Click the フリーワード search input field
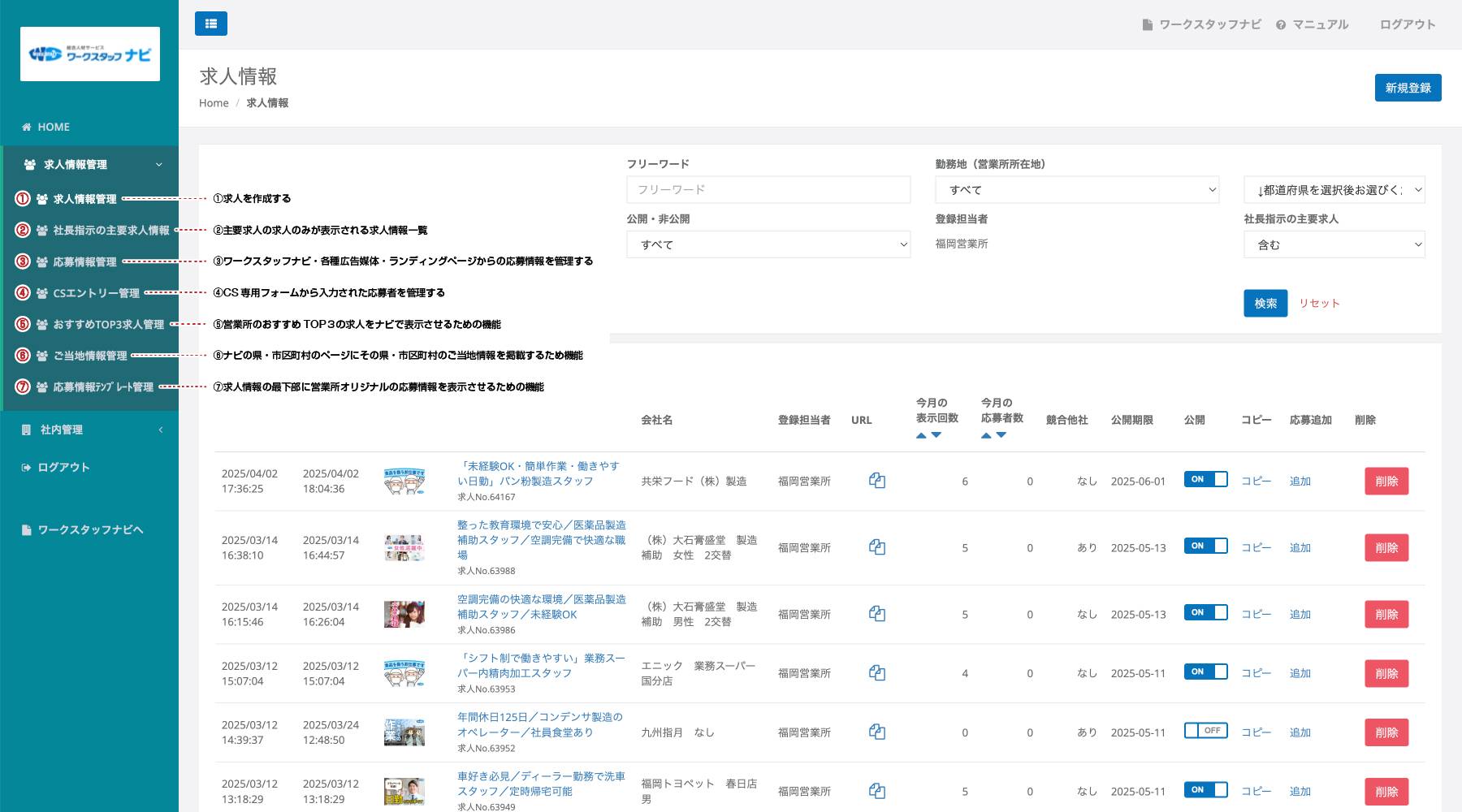This screenshot has width=1462, height=812. [x=768, y=190]
